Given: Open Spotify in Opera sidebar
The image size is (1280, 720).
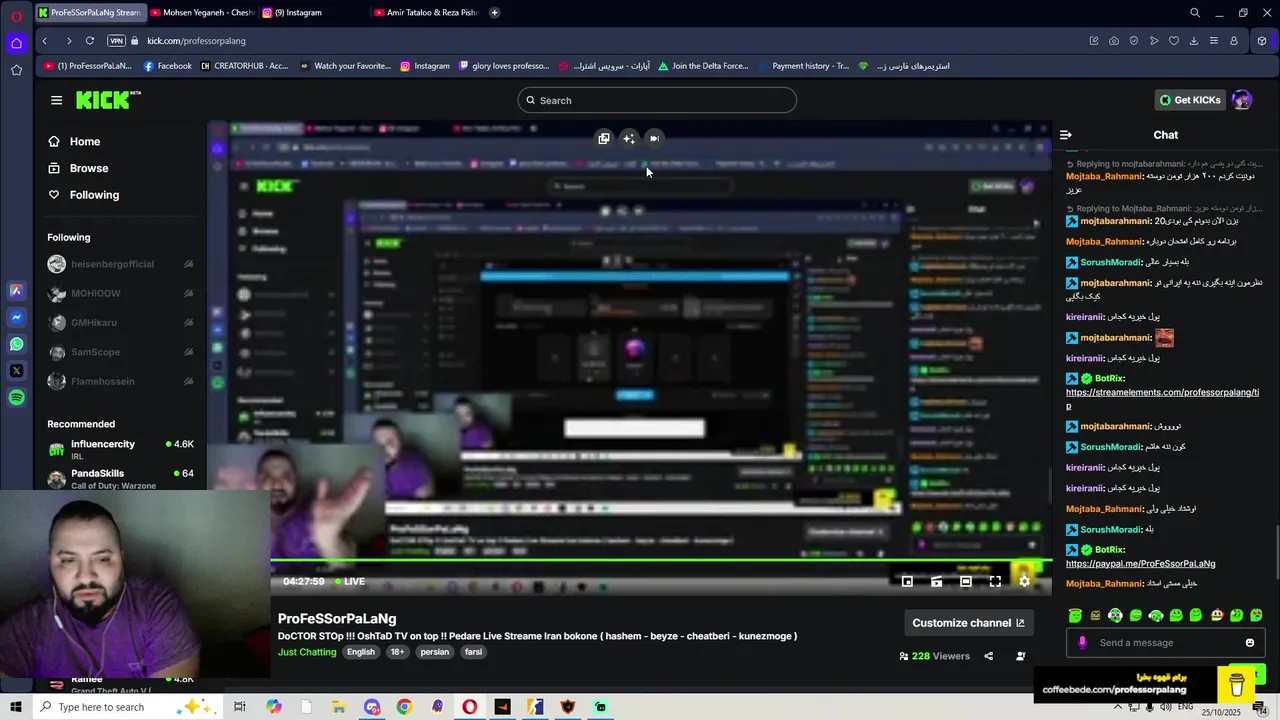Looking at the screenshot, I should (16, 398).
